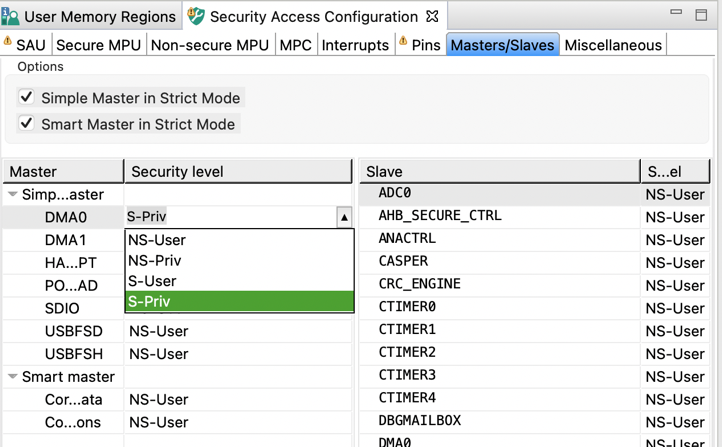
Task: Open ADC0 security level NS-User cell
Action: [675, 194]
